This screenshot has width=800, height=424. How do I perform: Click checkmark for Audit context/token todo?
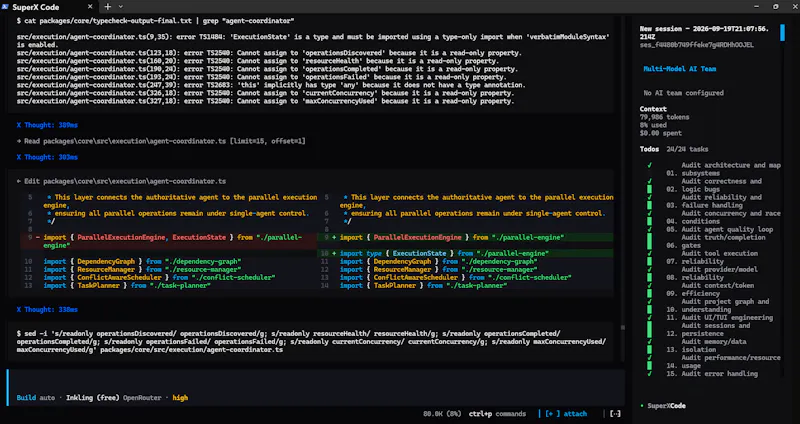point(649,285)
